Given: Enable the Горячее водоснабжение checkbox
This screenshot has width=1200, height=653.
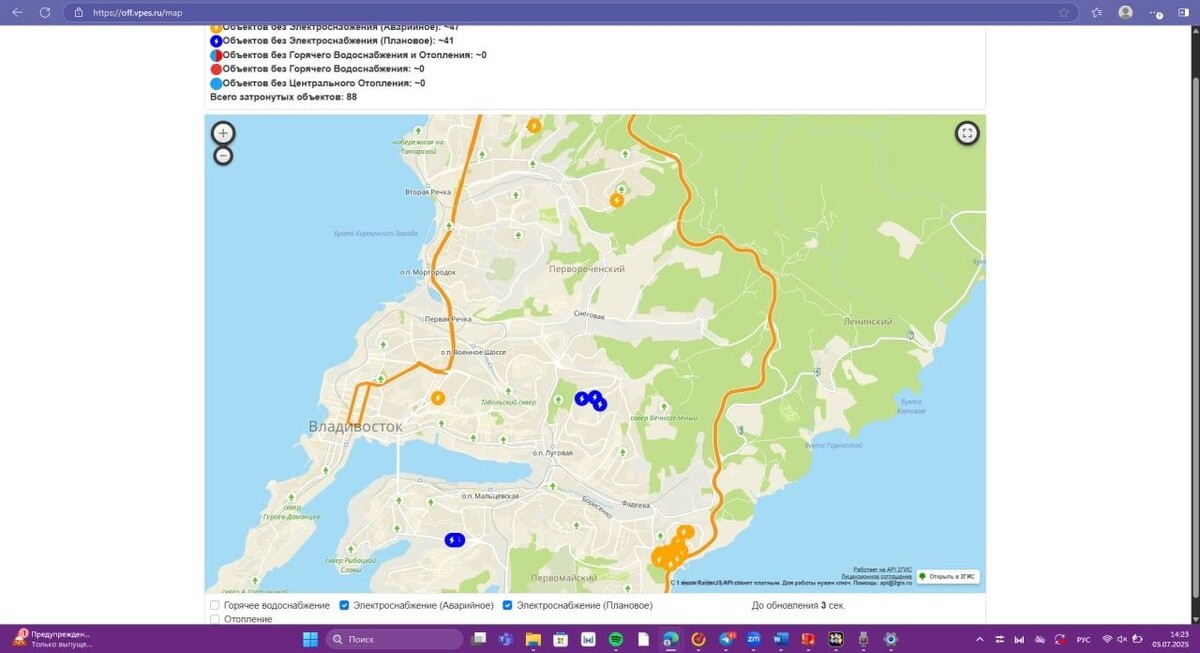Looking at the screenshot, I should pos(215,606).
